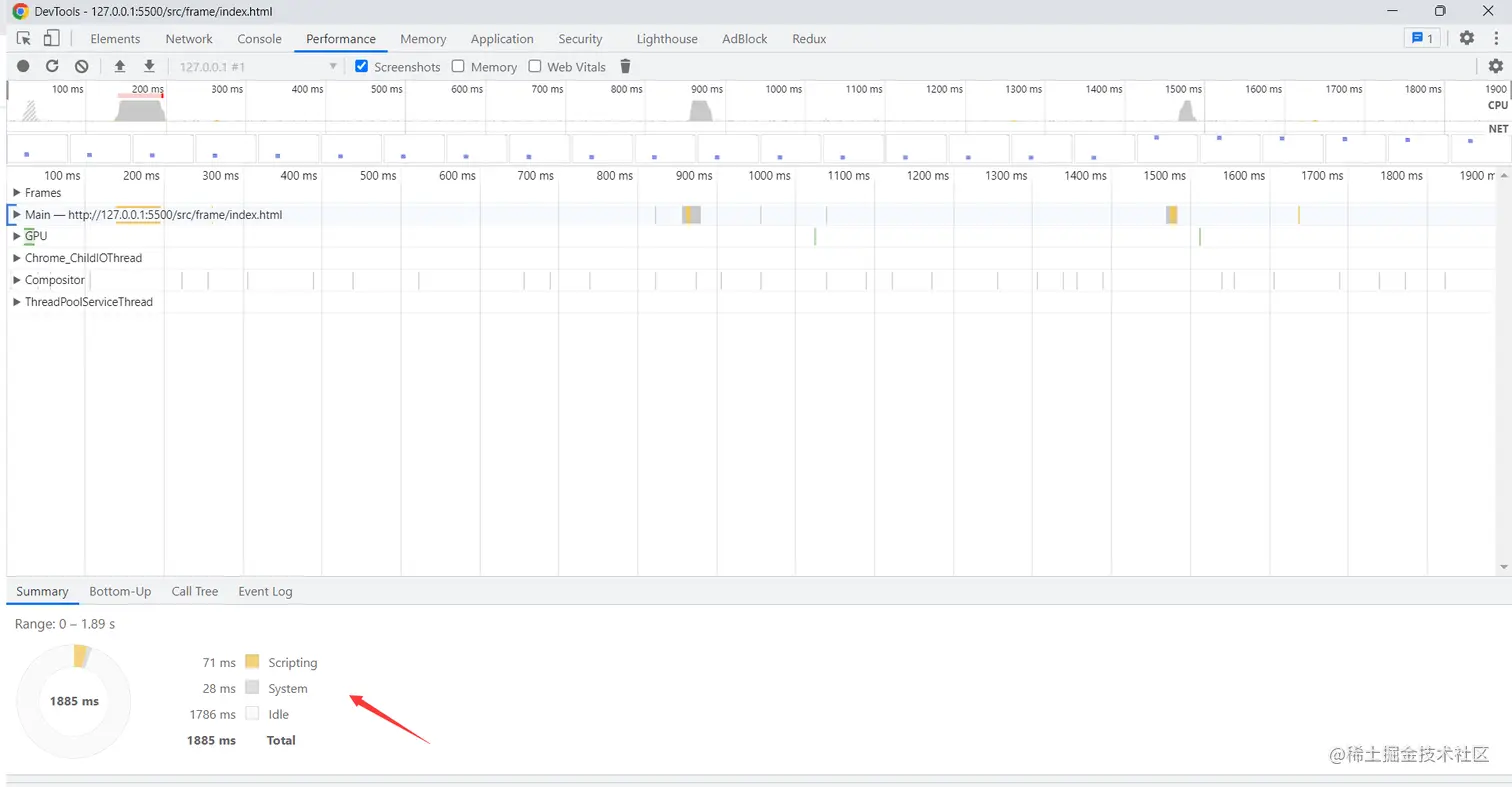Toggle the device toolbar icon
Screen dimensions: 1512x787
point(51,38)
